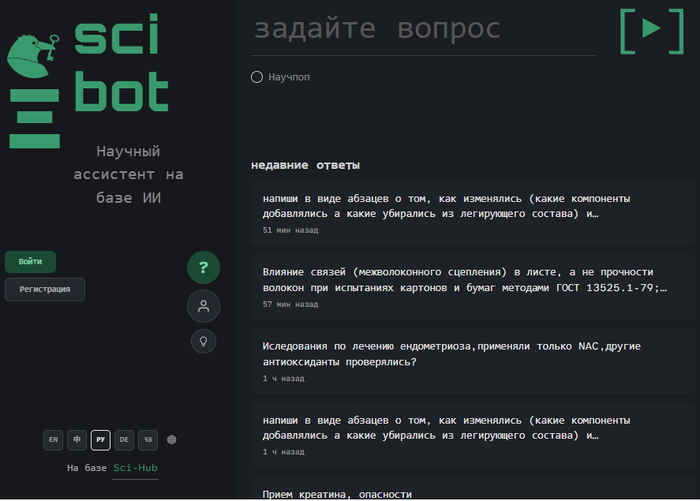The height and width of the screenshot is (501, 700).
Task: Open the user profile icon
Action: 204,306
